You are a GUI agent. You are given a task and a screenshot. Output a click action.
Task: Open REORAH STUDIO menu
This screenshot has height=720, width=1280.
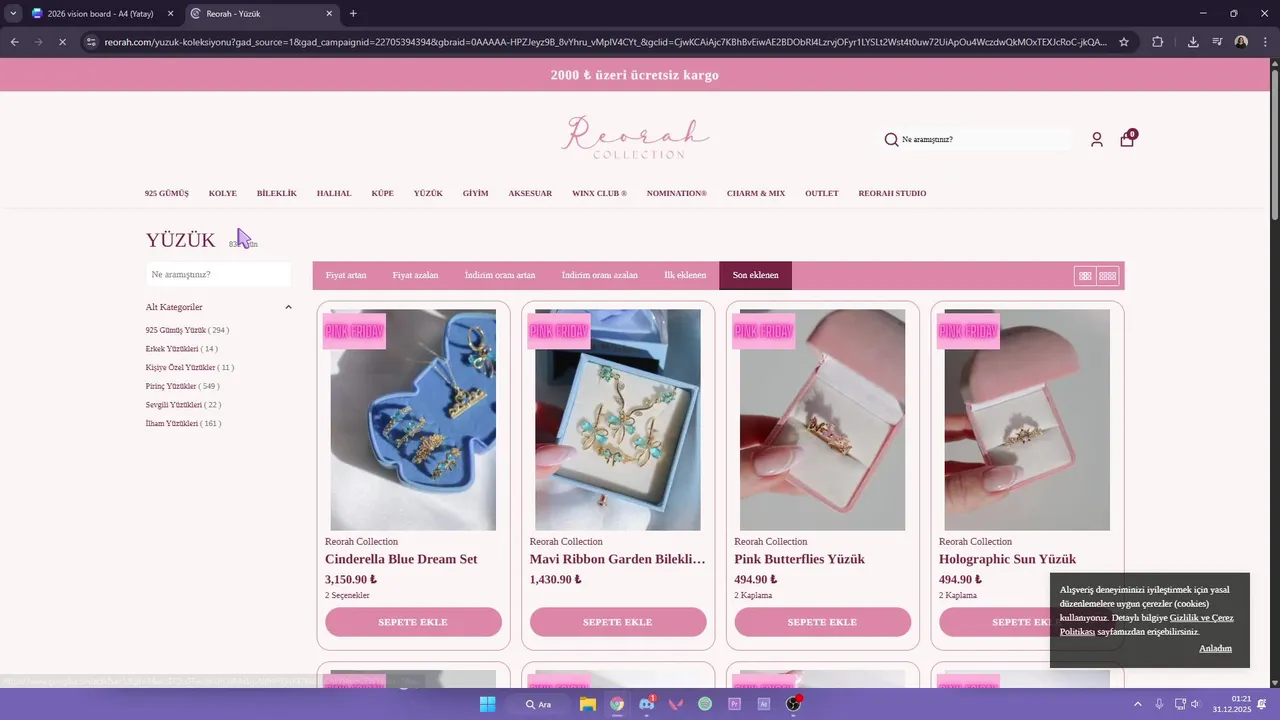tap(892, 193)
